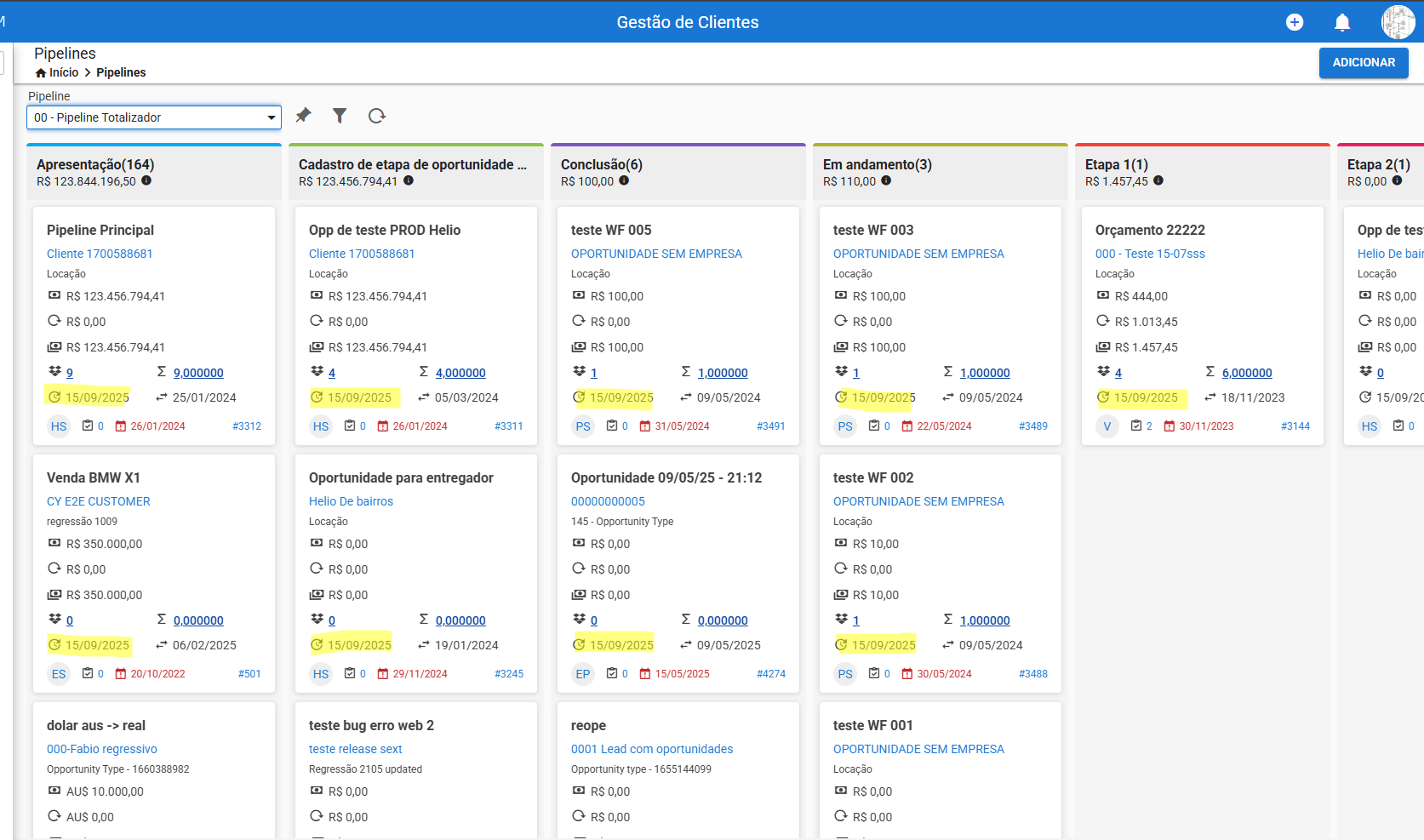Show info icon for Apresentação total

(x=146, y=180)
